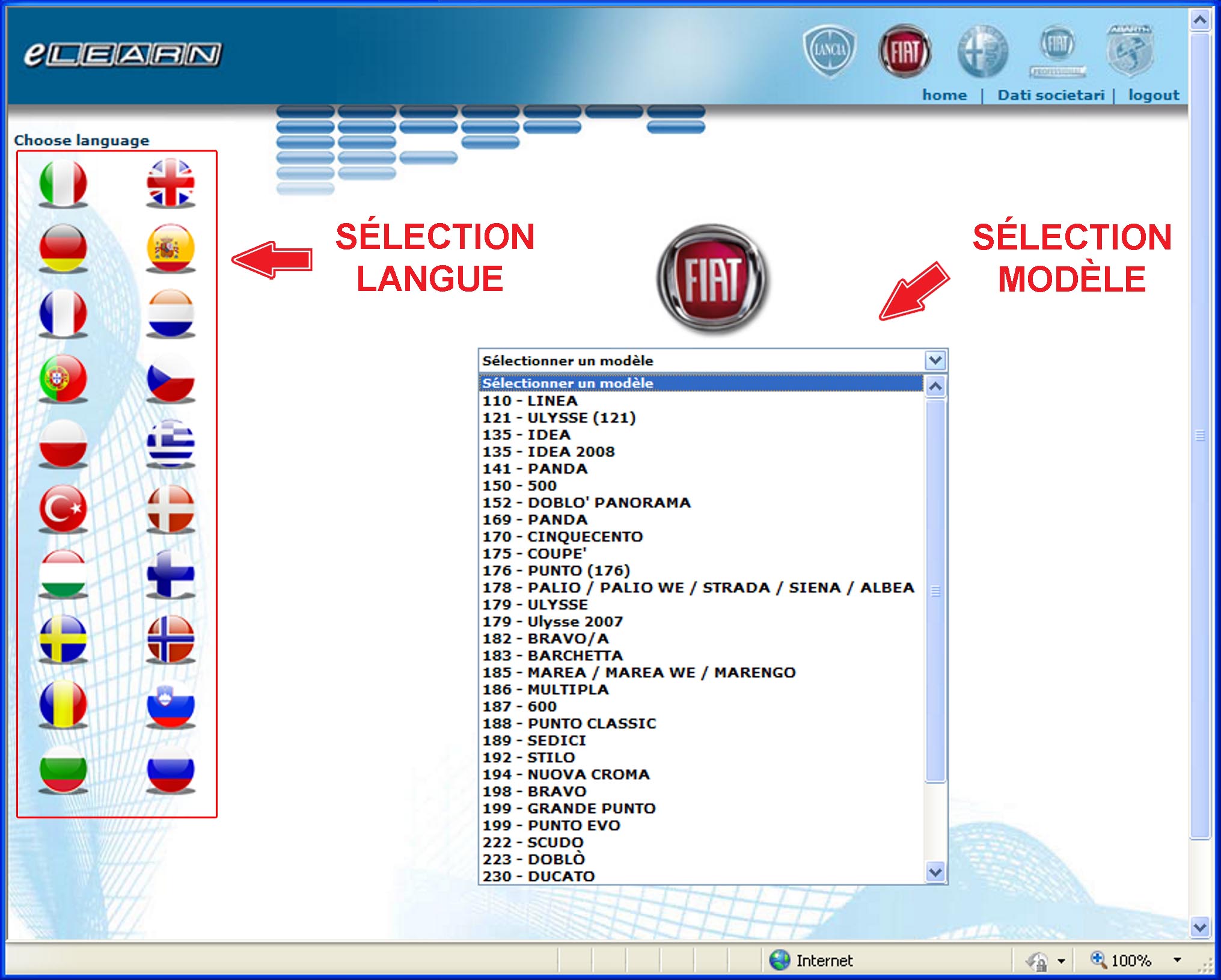Select the Italian flag language icon
This screenshot has height=980, width=1221.
(63, 182)
